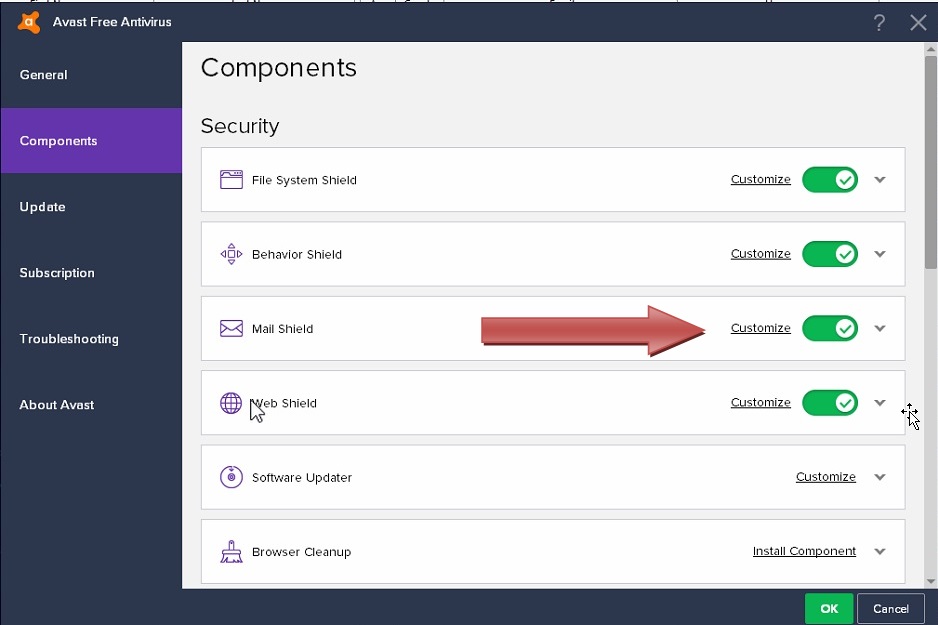This screenshot has width=938, height=625.
Task: Open the General settings tab
Action: [91, 75]
